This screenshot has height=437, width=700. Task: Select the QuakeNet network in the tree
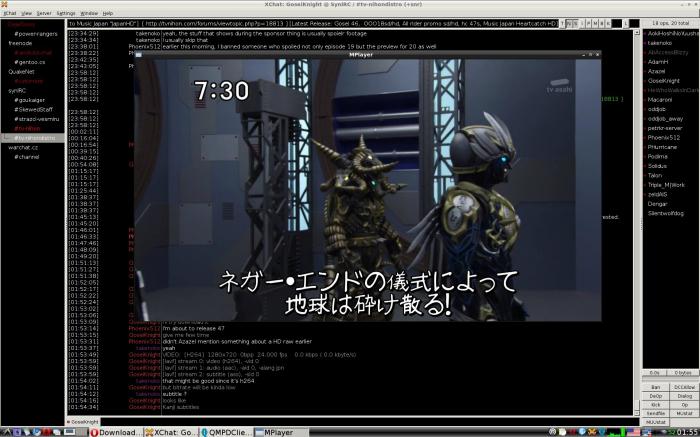[x=21, y=71]
